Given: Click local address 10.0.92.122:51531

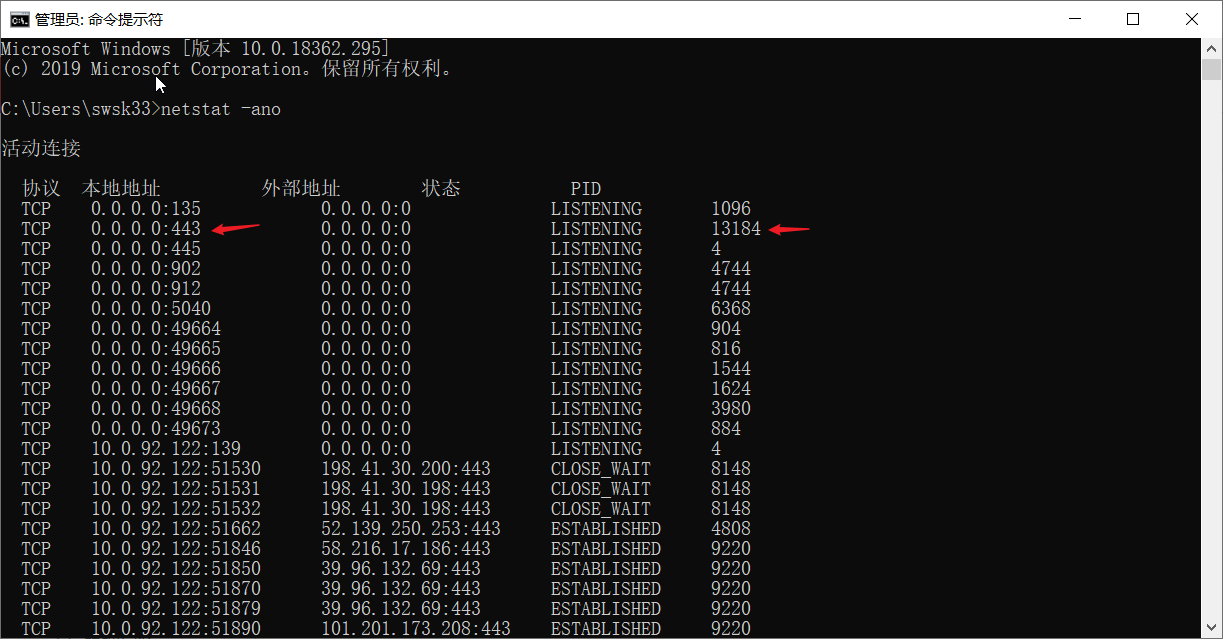Looking at the screenshot, I should (x=176, y=489).
